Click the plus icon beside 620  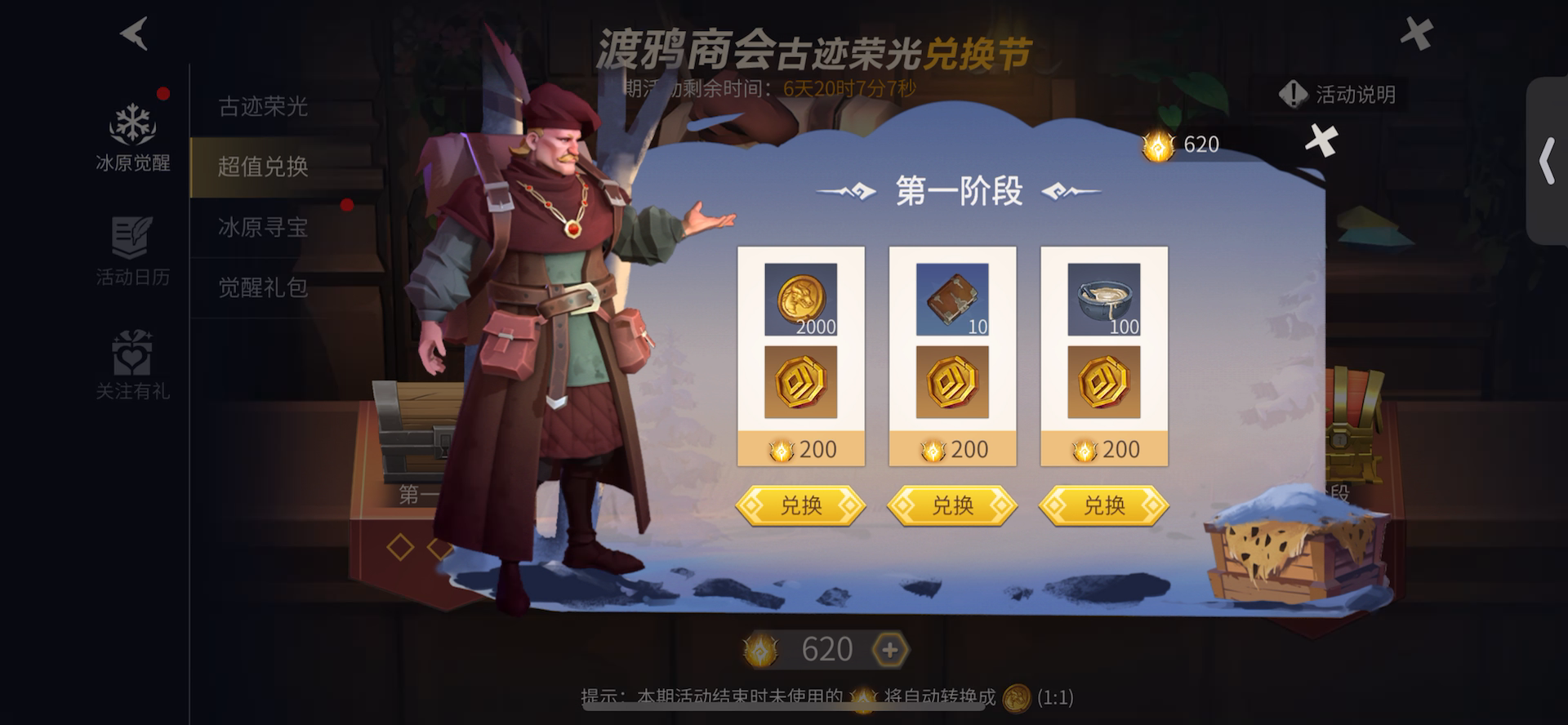pos(889,650)
